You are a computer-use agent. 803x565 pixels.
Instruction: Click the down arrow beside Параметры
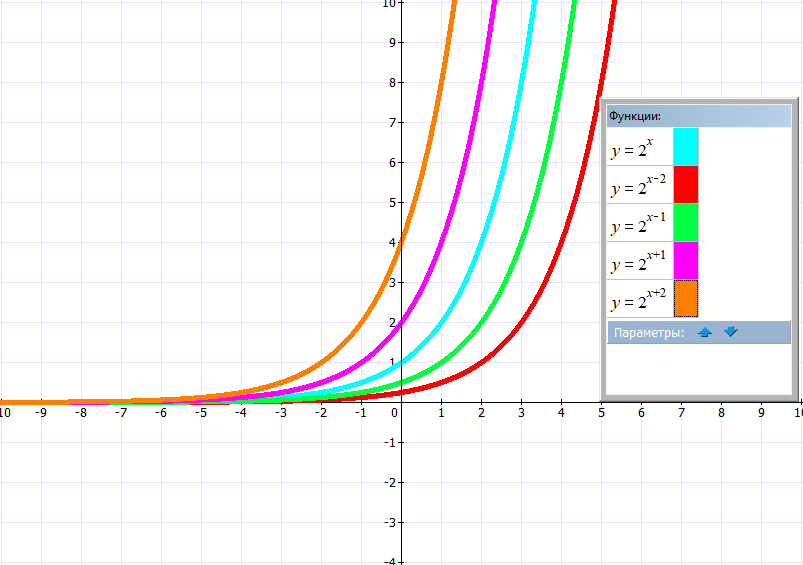coord(731,332)
